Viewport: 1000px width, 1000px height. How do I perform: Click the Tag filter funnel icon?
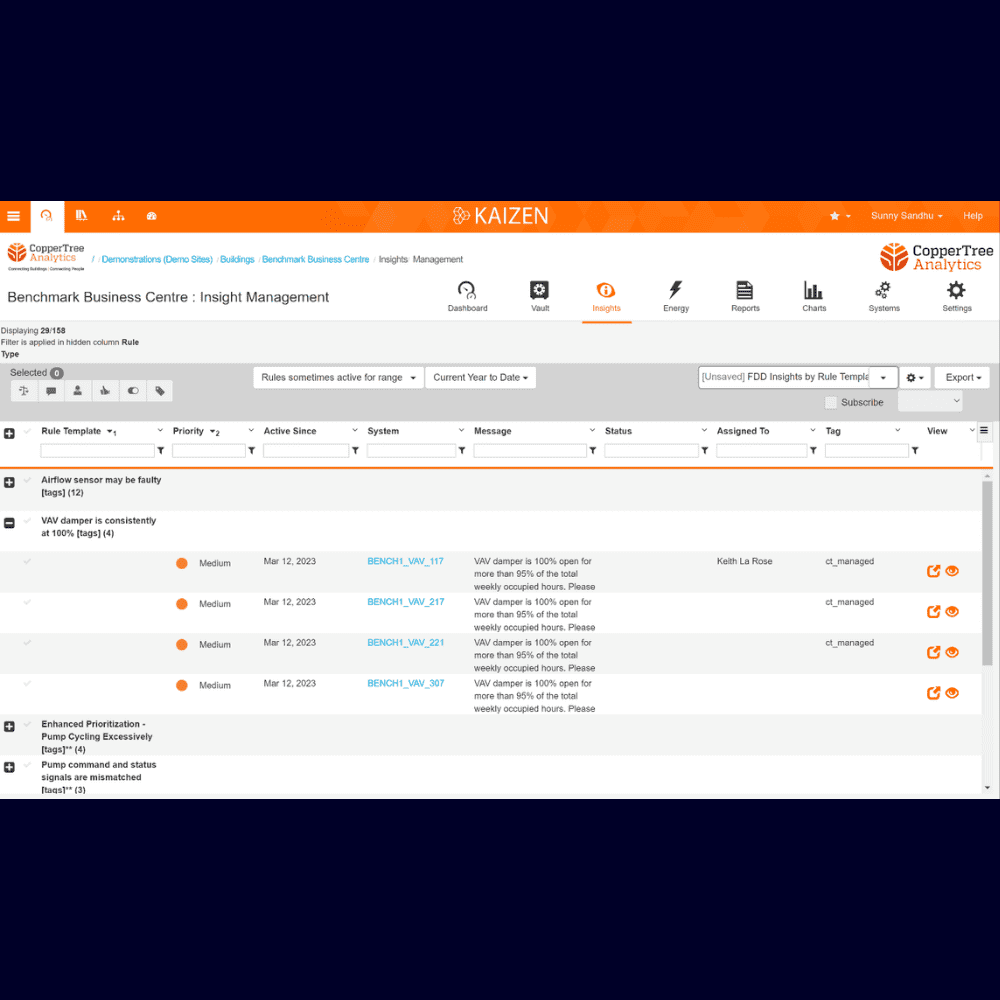[x=915, y=451]
